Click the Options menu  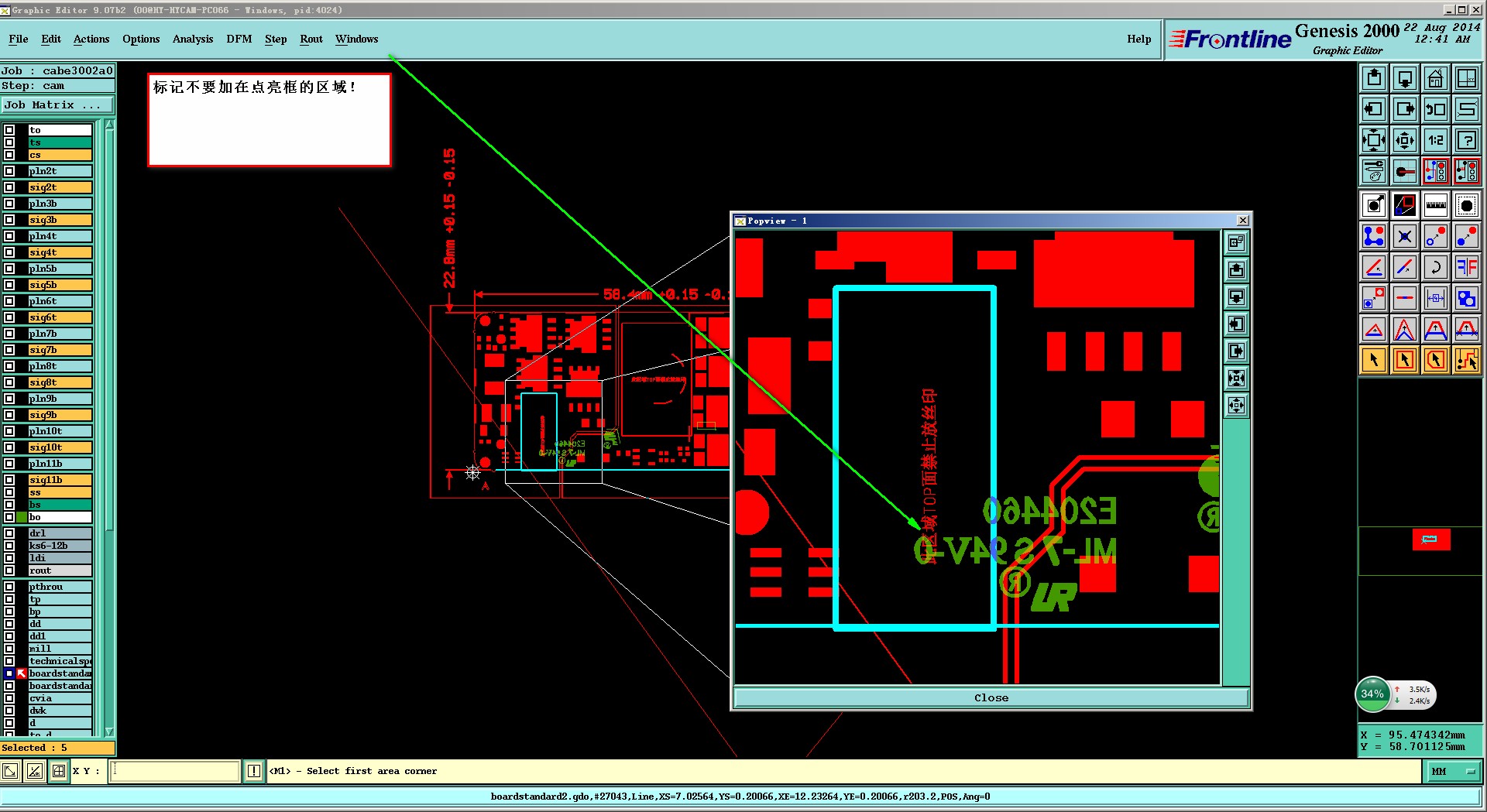[141, 39]
